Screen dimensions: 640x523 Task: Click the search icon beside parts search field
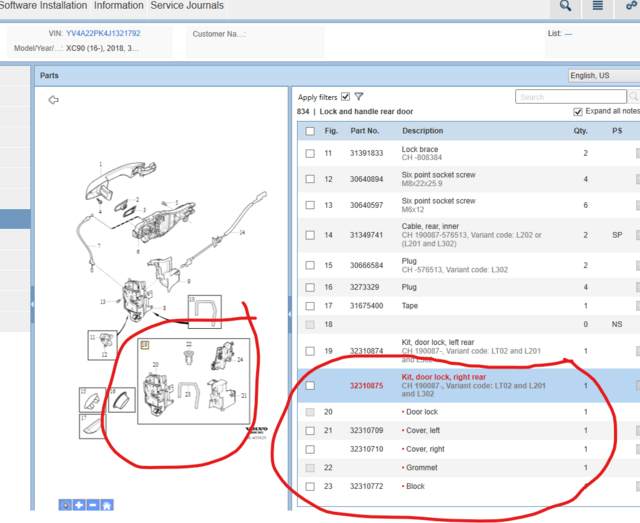tap(633, 97)
